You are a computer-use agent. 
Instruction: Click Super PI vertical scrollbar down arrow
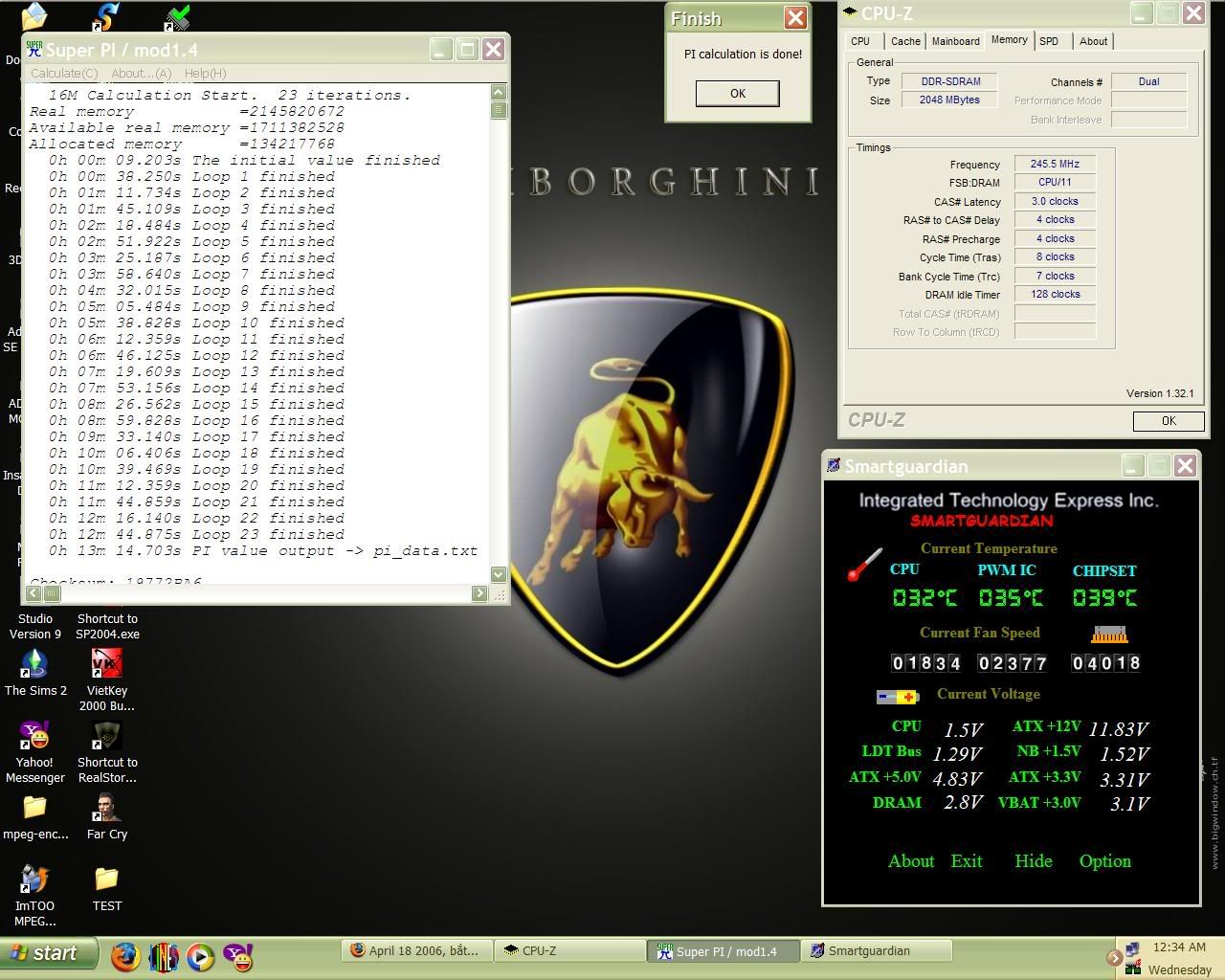[499, 574]
